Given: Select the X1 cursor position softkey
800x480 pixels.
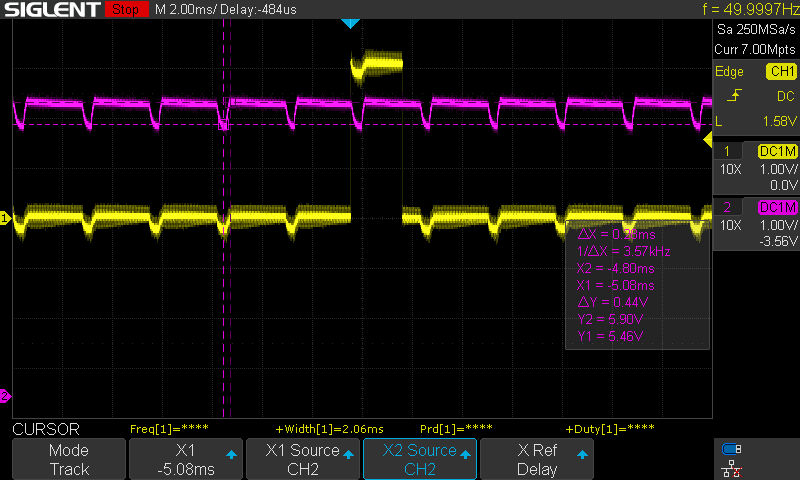Looking at the screenshot, I should [185, 459].
